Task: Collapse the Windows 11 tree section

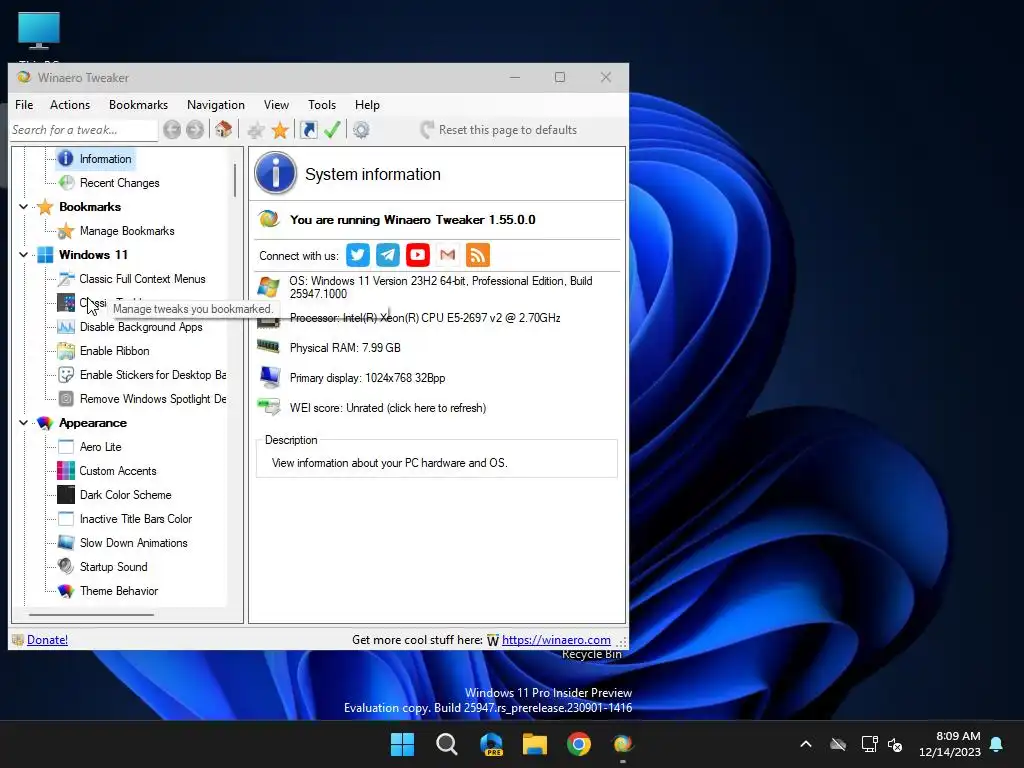Action: coord(24,254)
